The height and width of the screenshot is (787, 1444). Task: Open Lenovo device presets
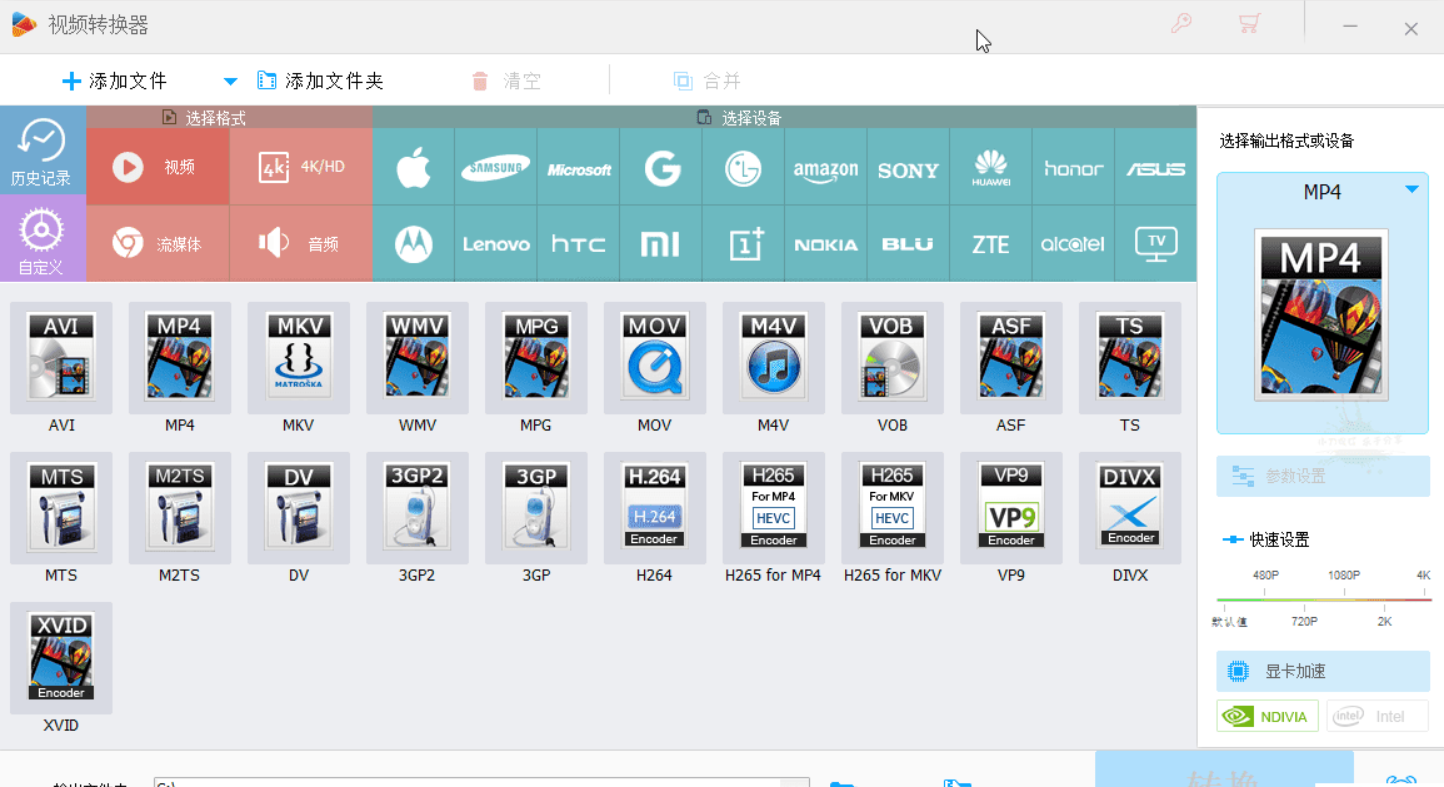click(x=496, y=244)
